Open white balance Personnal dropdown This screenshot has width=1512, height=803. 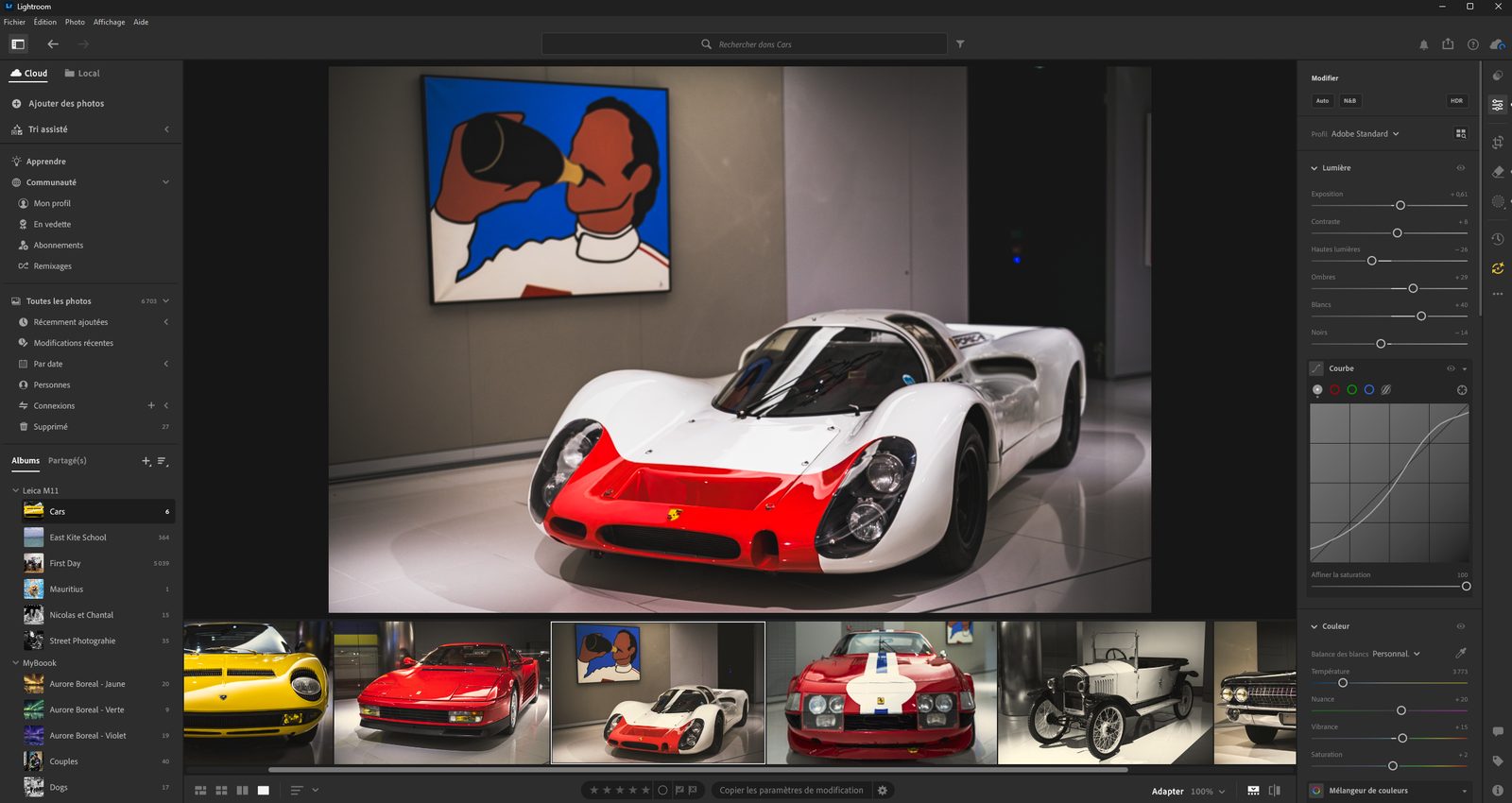click(1397, 654)
